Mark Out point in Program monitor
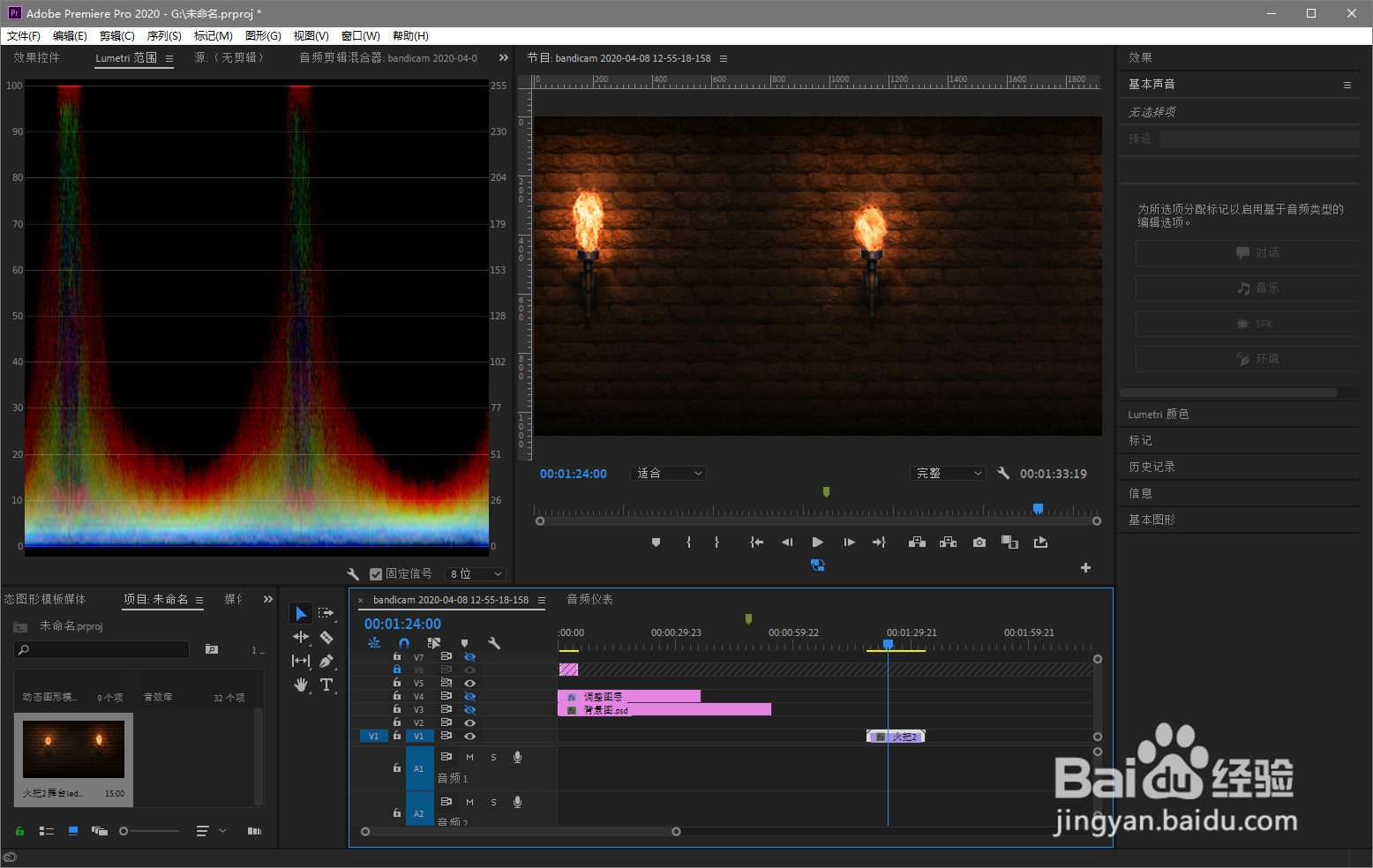The width and height of the screenshot is (1373, 868). click(x=717, y=542)
